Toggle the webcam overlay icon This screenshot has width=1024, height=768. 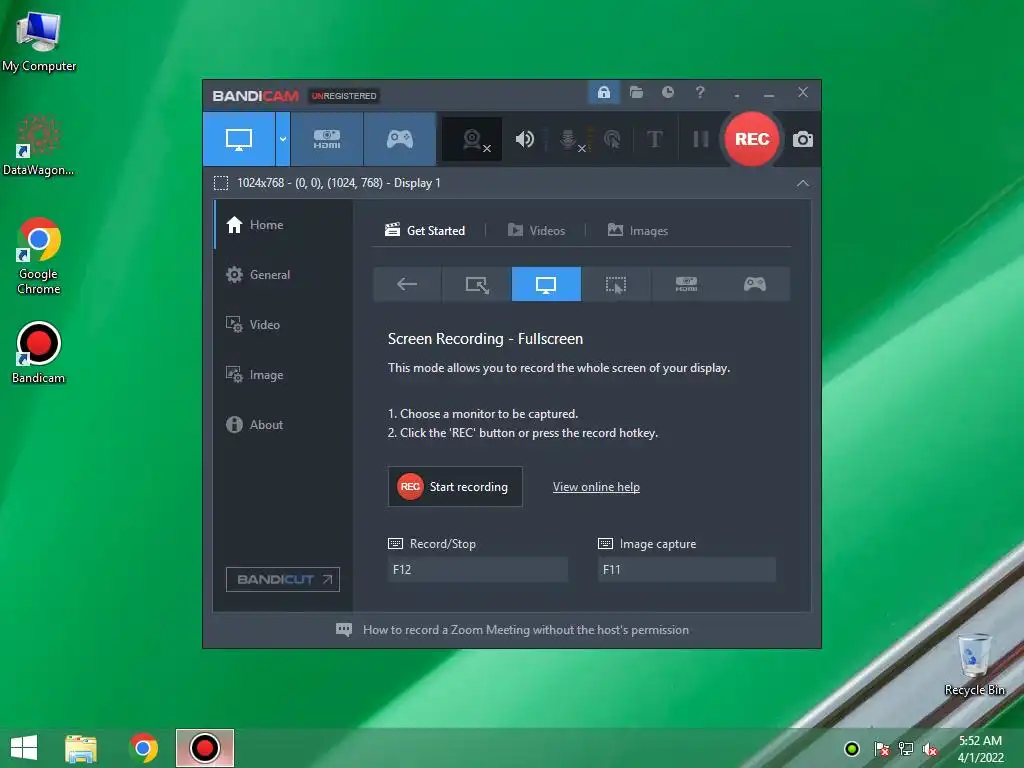pos(472,139)
